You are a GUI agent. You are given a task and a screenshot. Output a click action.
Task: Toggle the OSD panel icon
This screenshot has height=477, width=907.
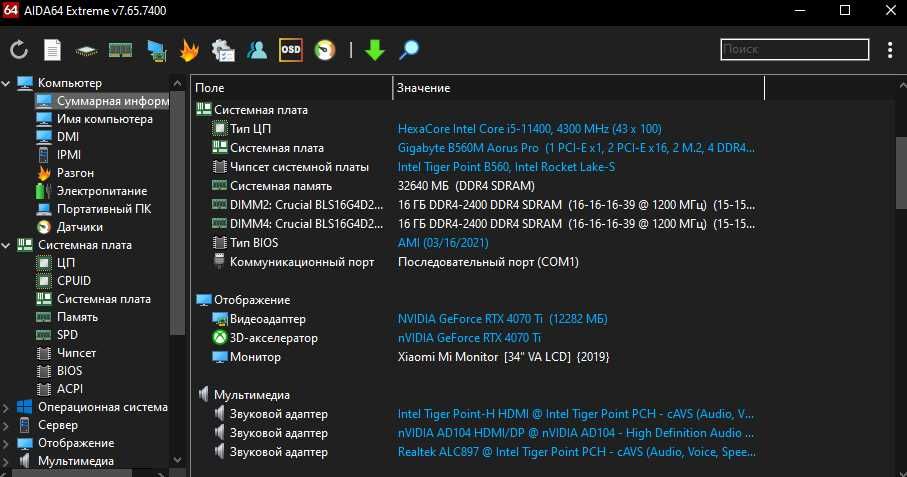pos(290,50)
